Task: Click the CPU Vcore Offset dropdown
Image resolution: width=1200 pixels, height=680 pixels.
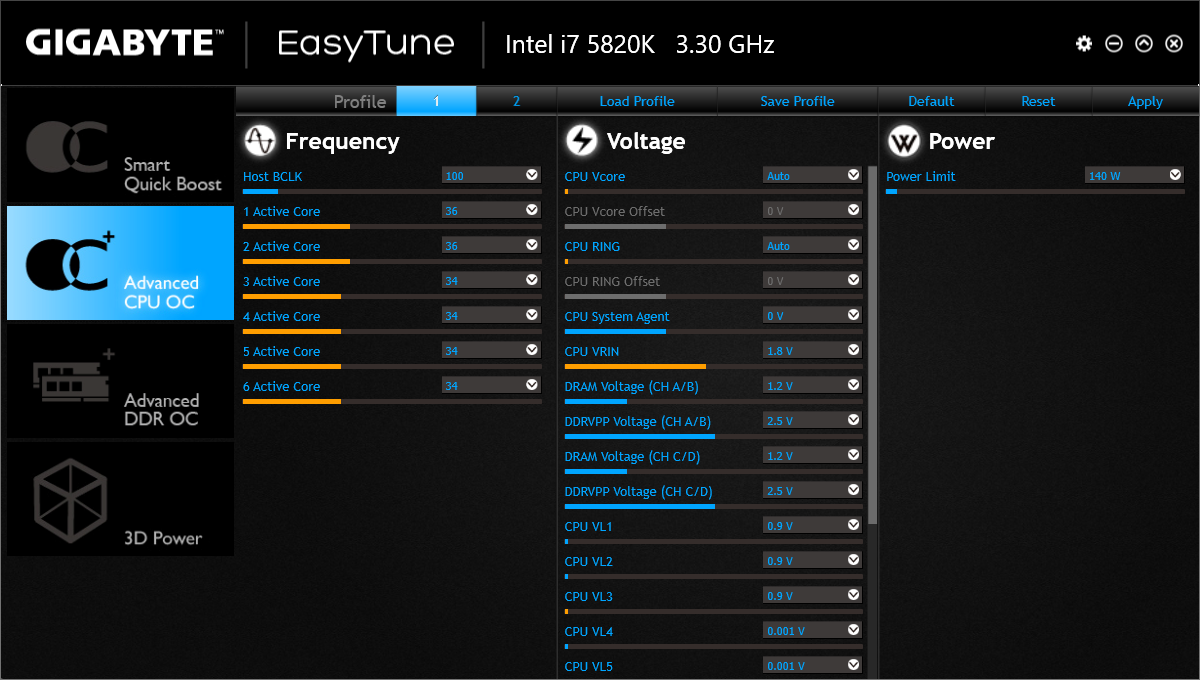Action: (x=812, y=210)
